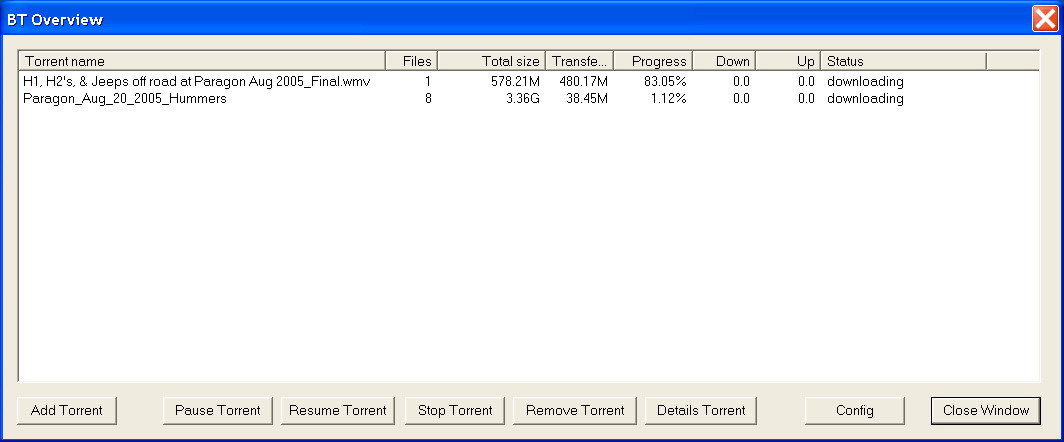The height and width of the screenshot is (442, 1064).
Task: Open the Config settings
Action: (x=854, y=411)
